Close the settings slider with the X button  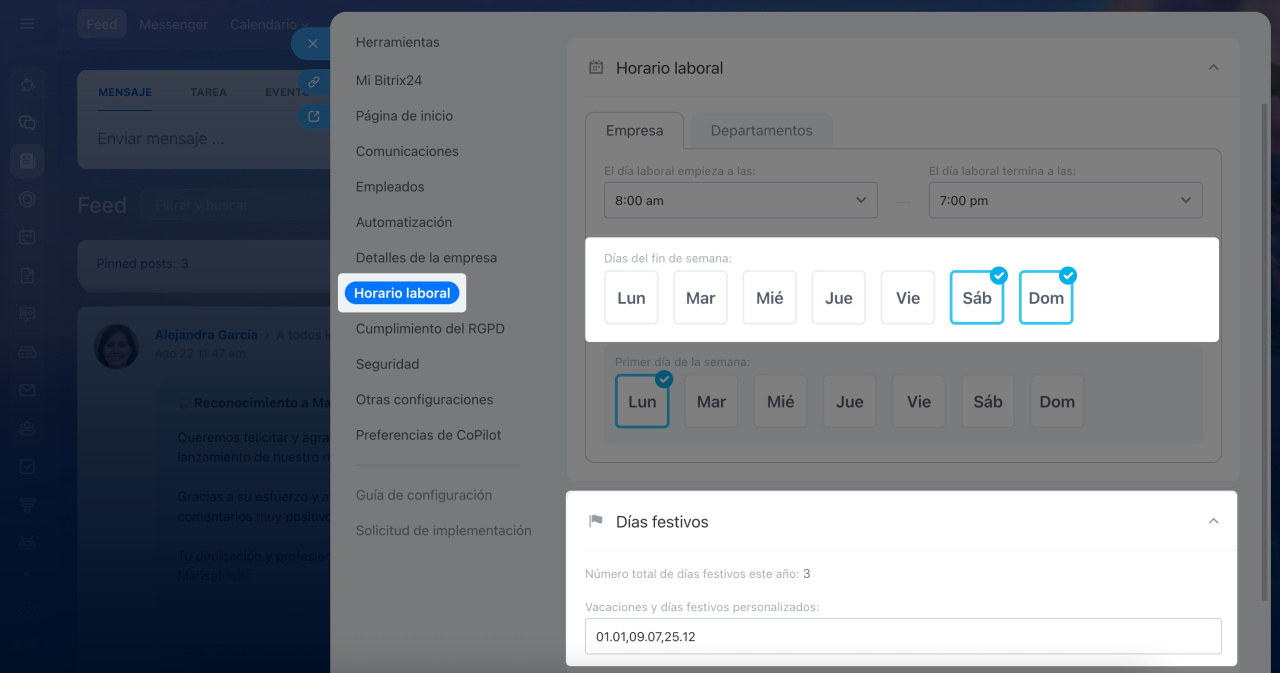point(312,44)
